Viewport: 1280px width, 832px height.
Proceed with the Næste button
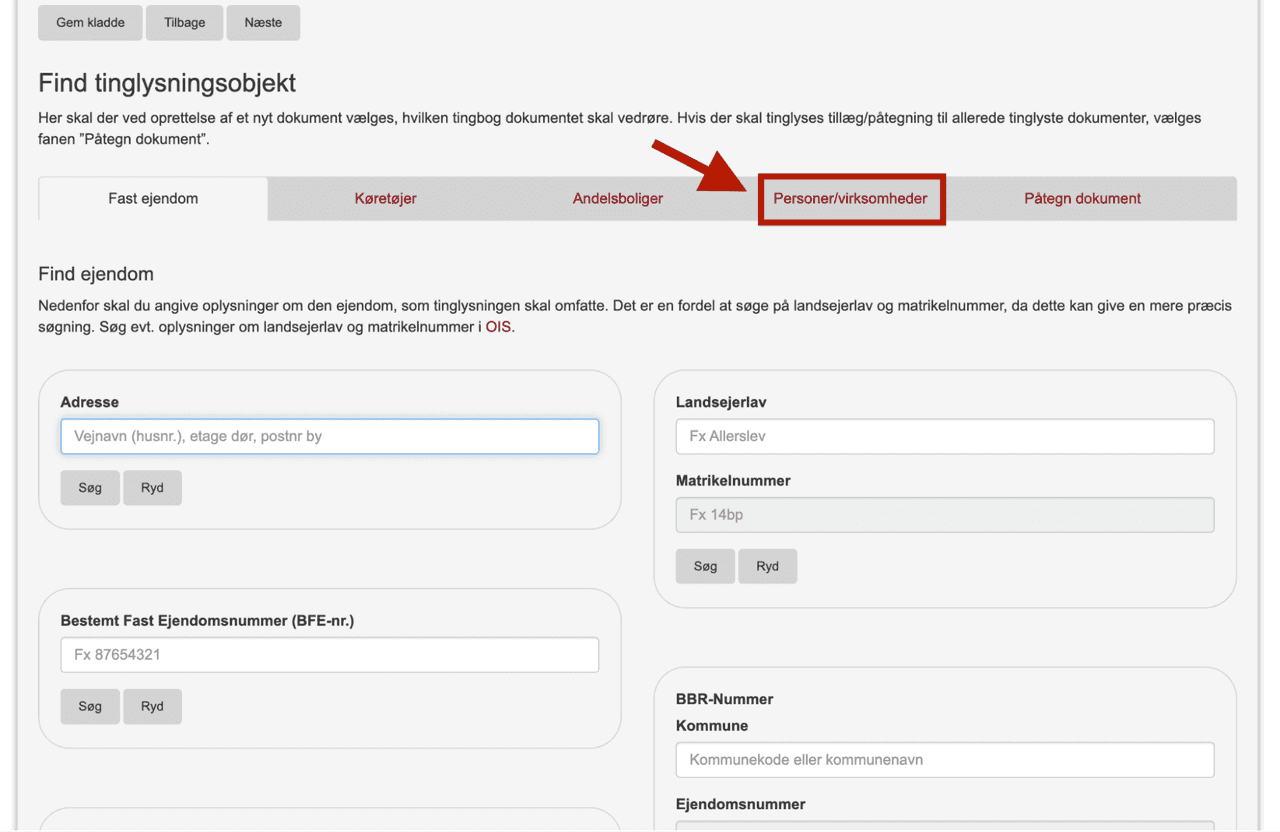pos(263,23)
